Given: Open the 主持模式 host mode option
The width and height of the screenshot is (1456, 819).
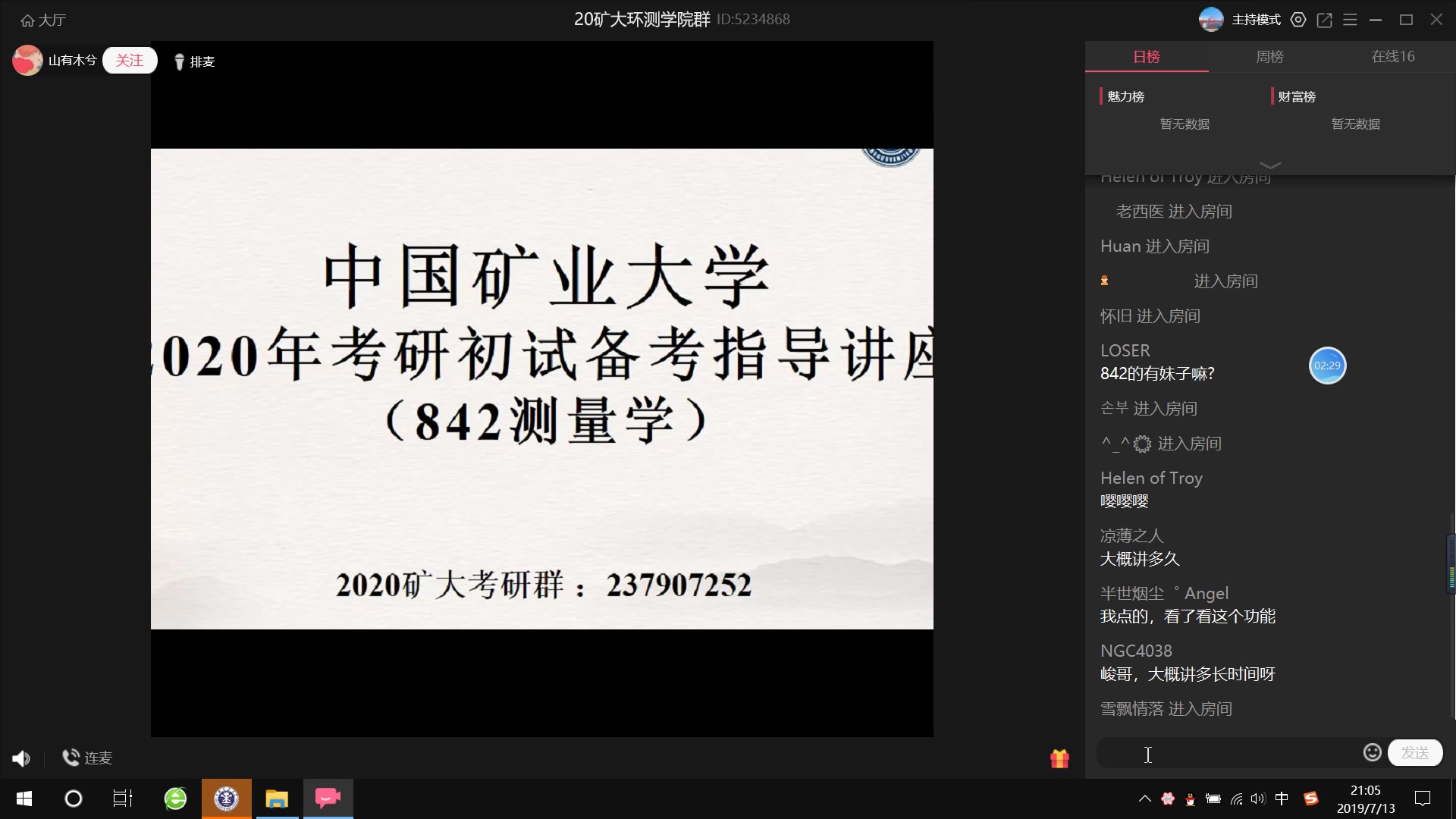Looking at the screenshot, I should coord(1256,20).
